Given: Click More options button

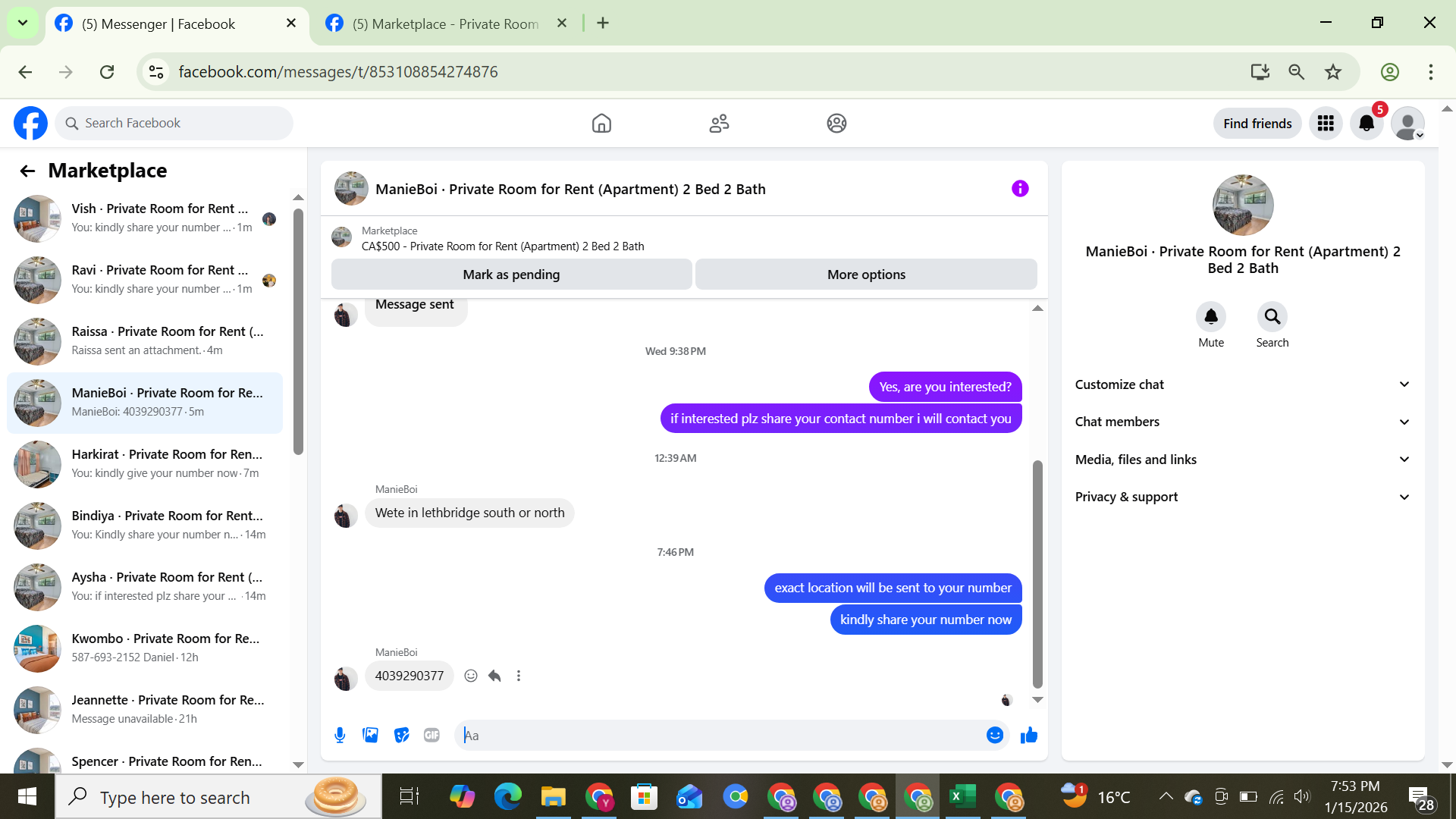Looking at the screenshot, I should tap(866, 275).
